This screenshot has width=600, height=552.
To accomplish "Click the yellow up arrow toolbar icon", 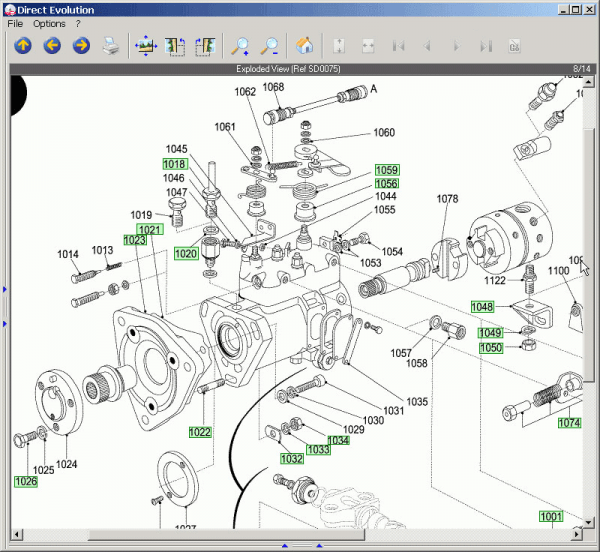I will tap(22, 46).
